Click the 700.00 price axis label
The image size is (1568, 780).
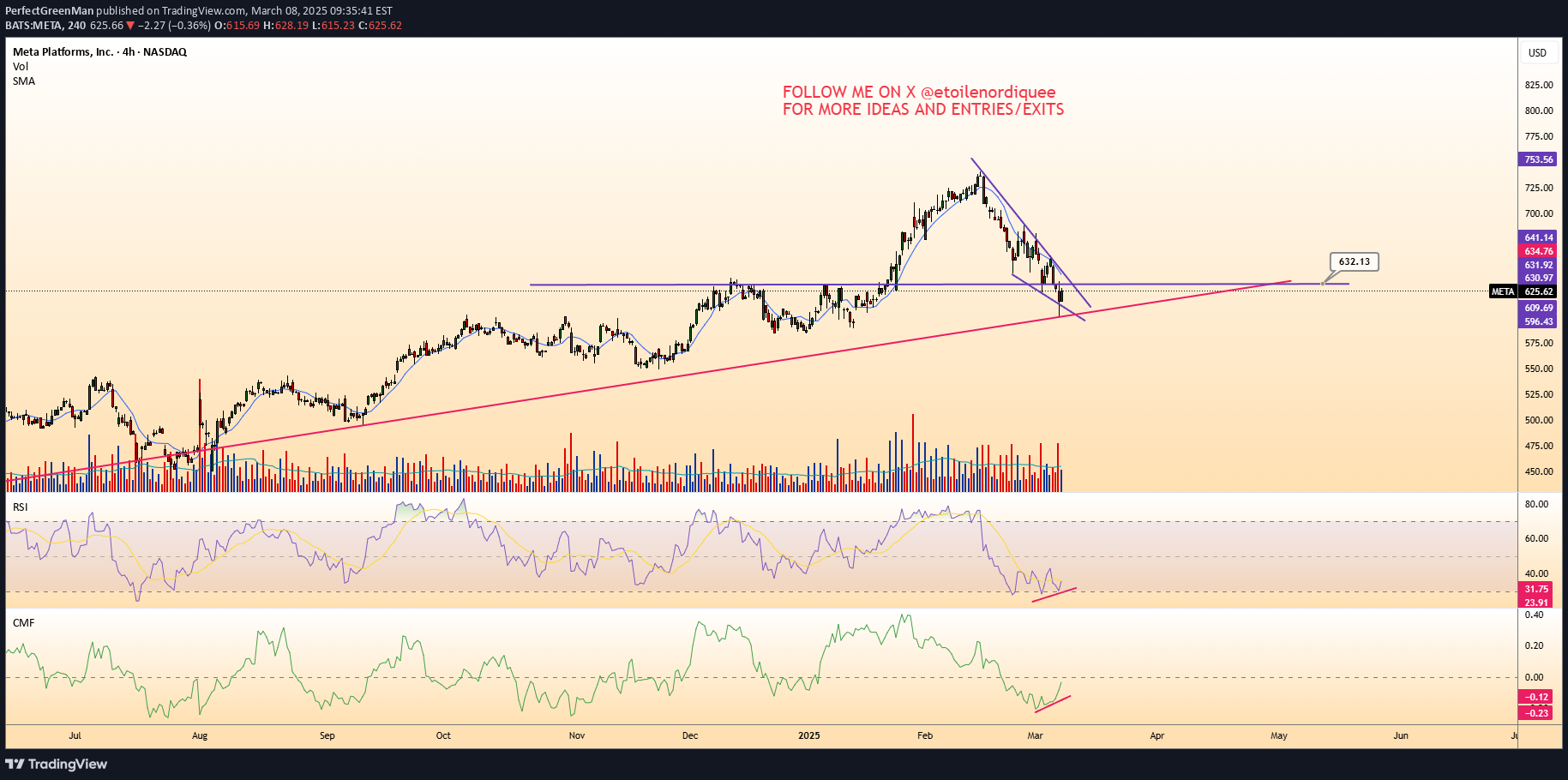click(x=1539, y=213)
